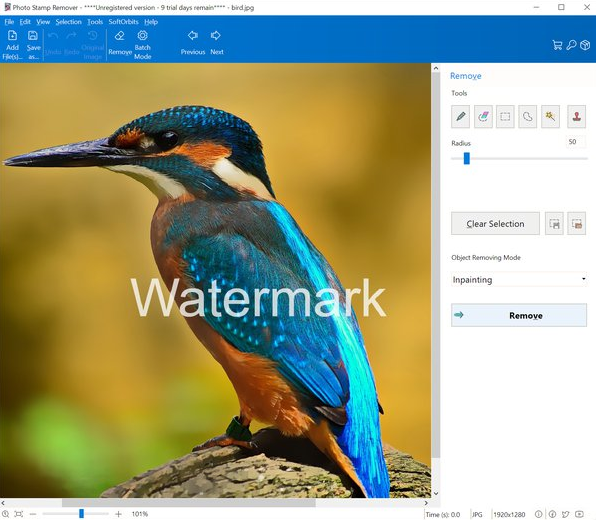The image size is (596, 520).
Task: Open the Help menu
Action: (x=151, y=22)
